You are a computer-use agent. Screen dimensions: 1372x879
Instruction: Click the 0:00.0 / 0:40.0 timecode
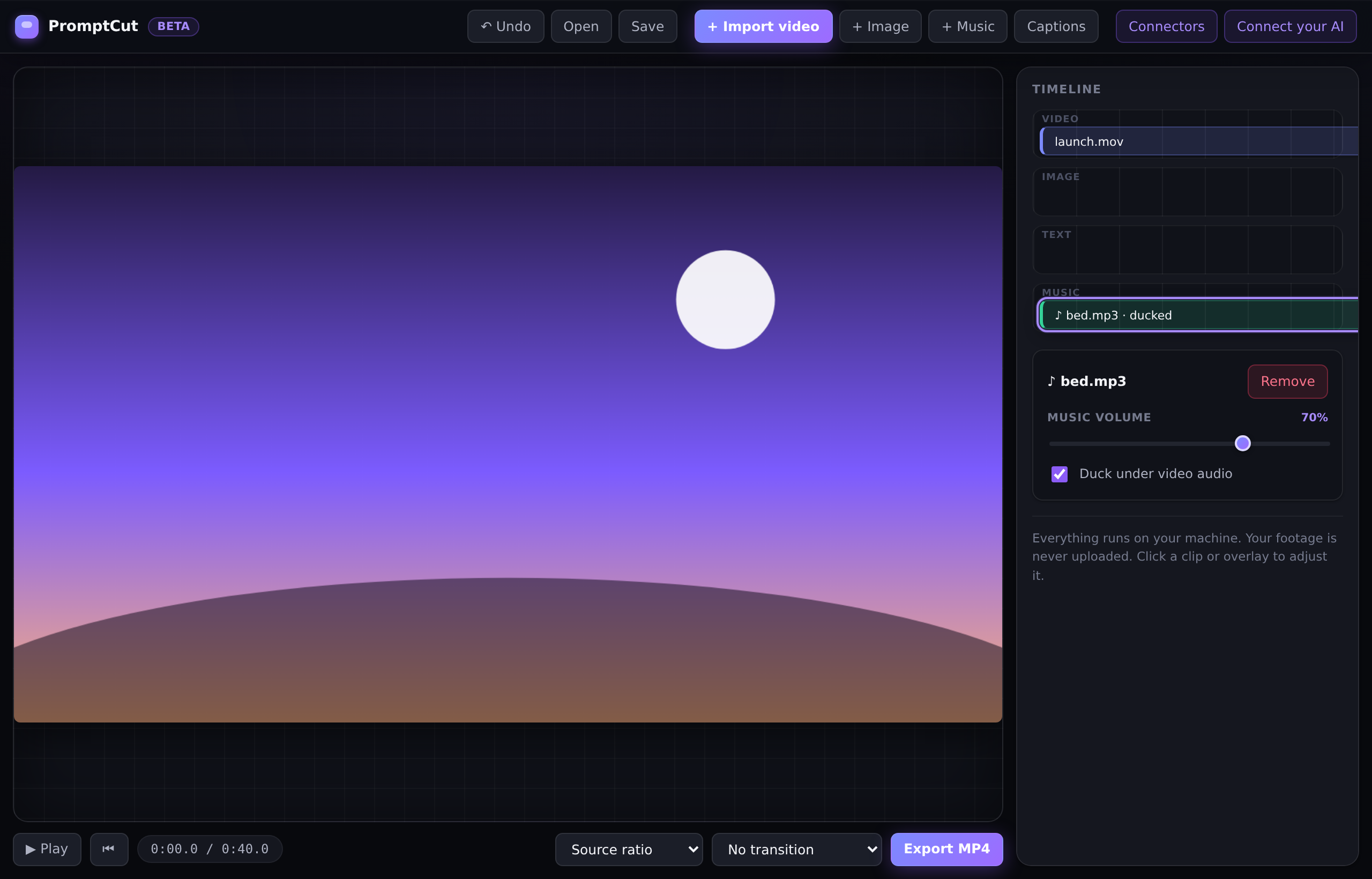210,850
